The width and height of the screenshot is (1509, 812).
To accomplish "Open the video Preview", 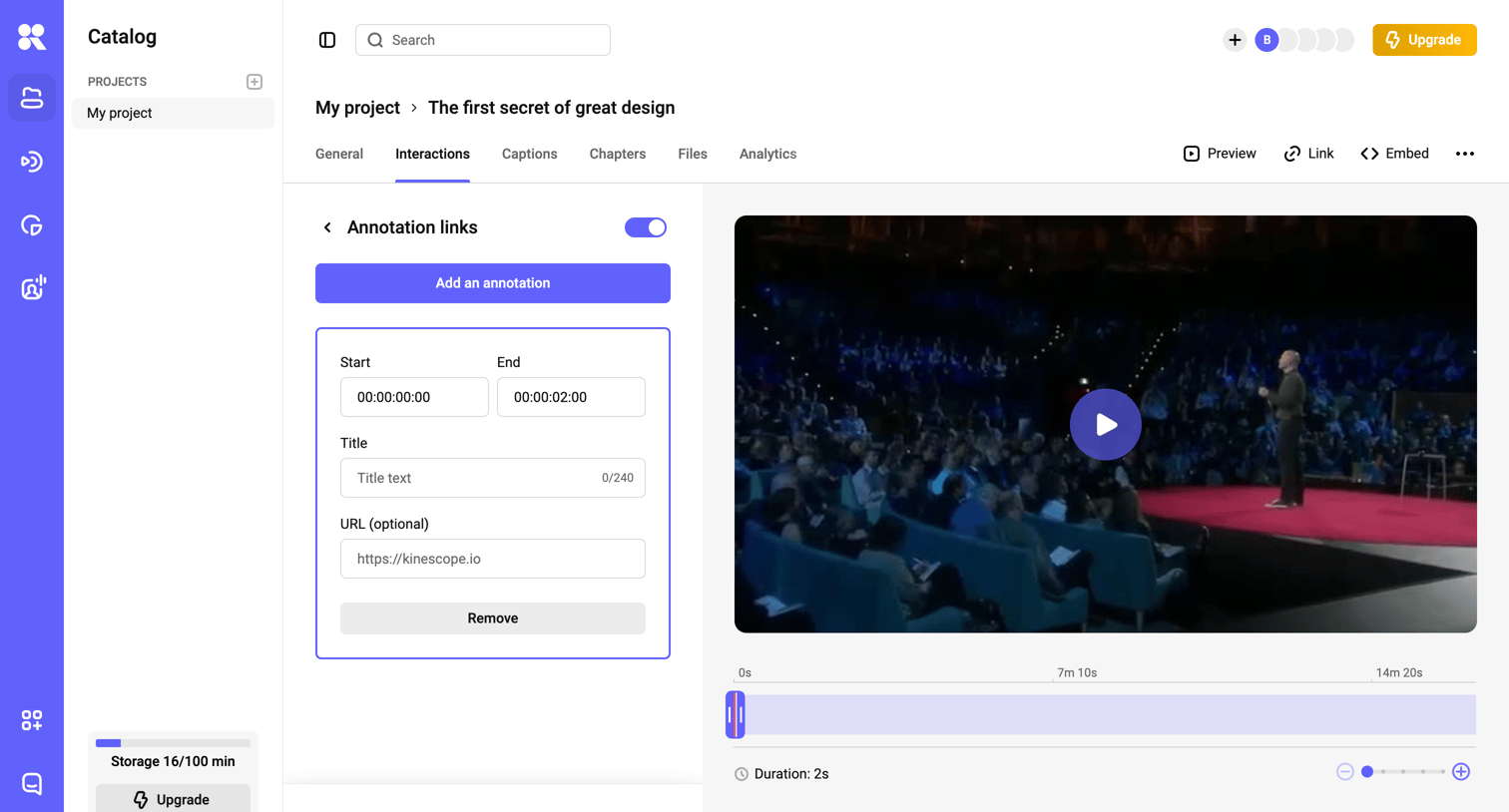I will coord(1220,154).
